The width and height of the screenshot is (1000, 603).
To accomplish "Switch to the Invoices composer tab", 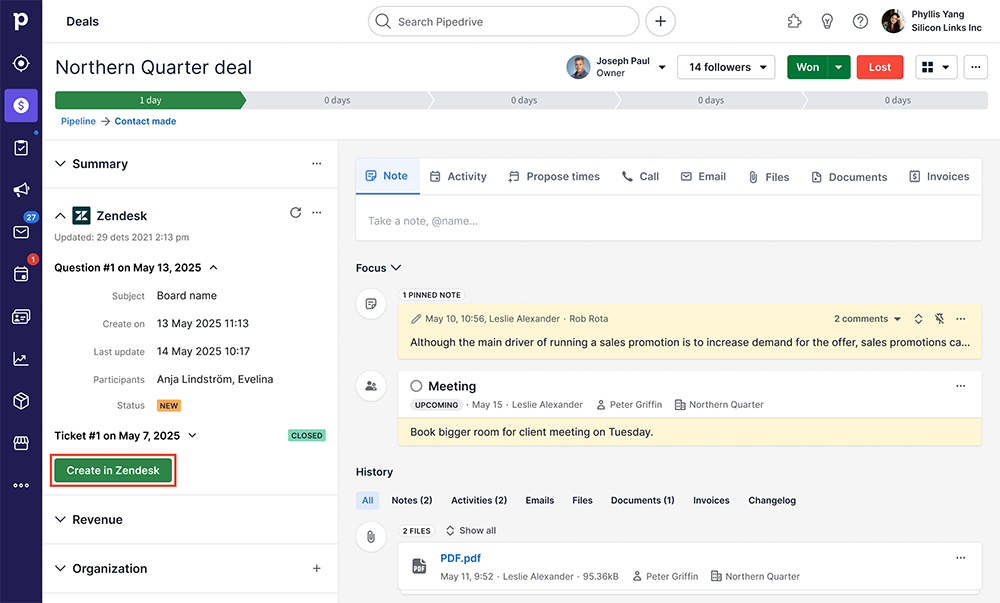I will [939, 177].
